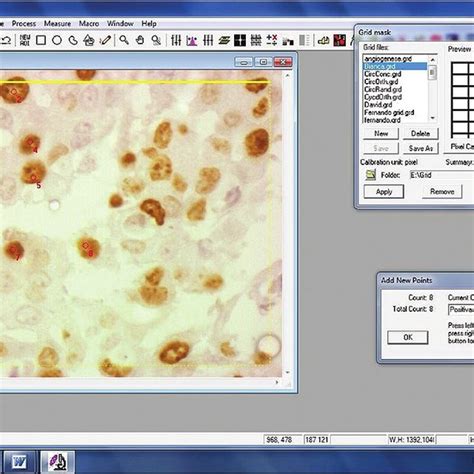Open the contrast enhancement sliders icon

[176, 40]
